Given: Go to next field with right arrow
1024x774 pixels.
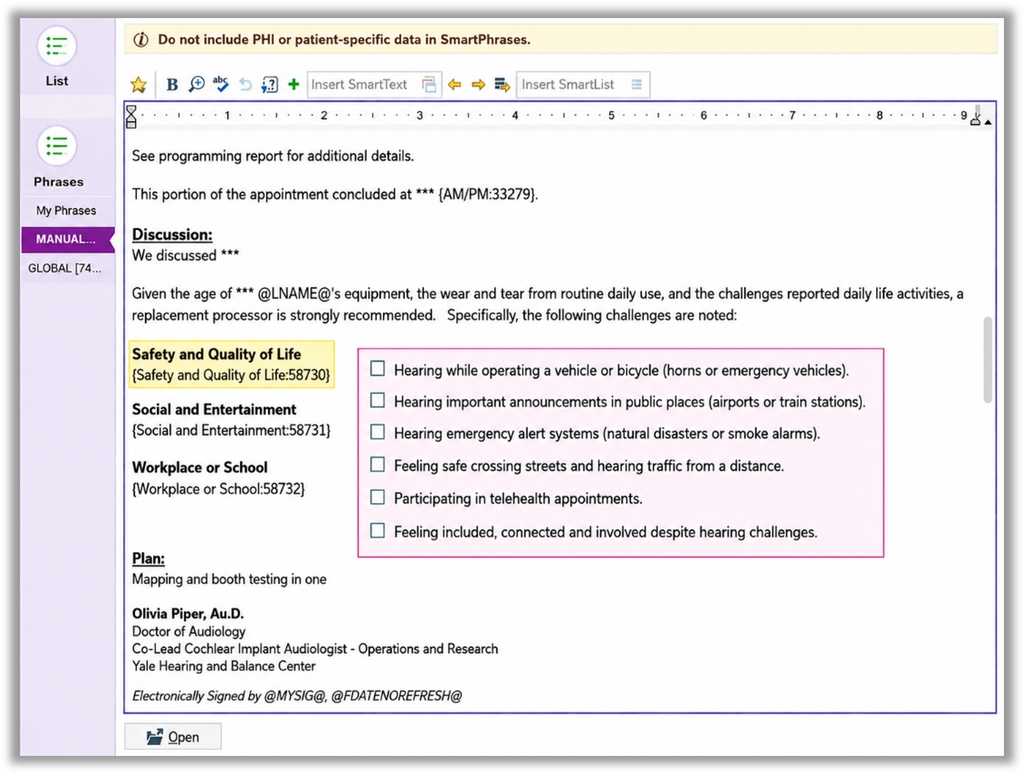Looking at the screenshot, I should point(478,84).
